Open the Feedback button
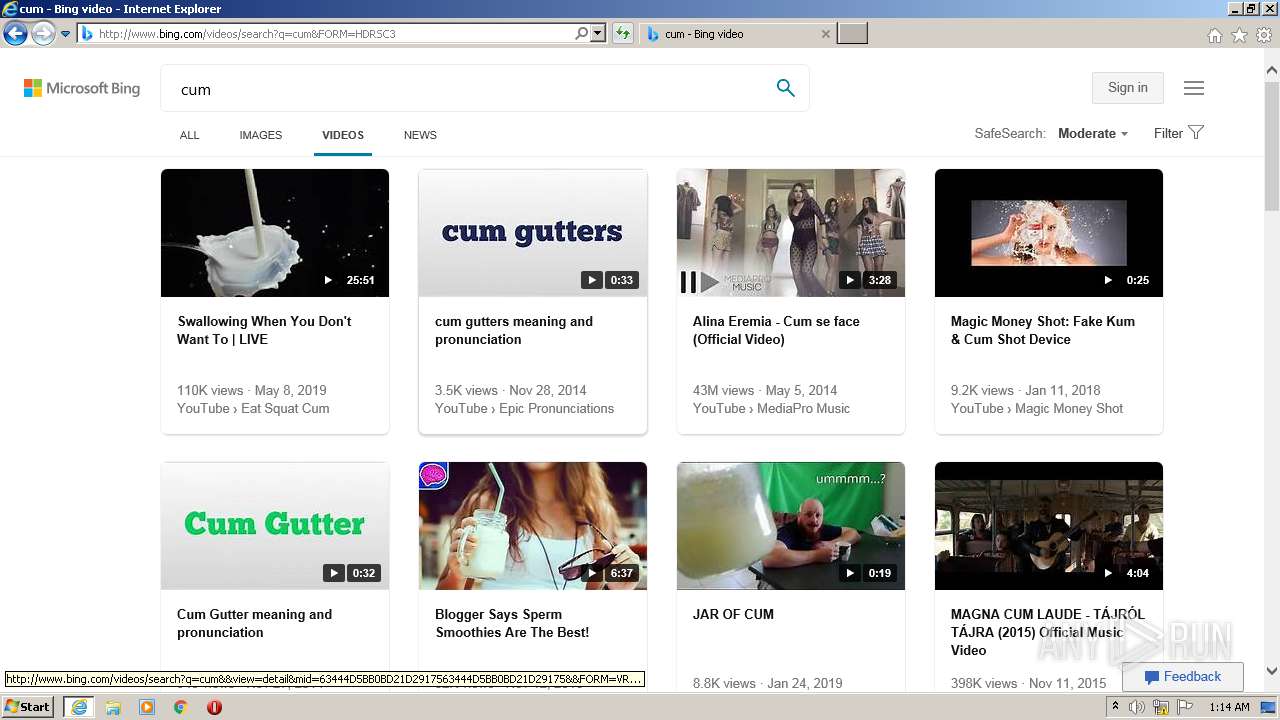This screenshot has width=1280, height=720. tap(1182, 677)
